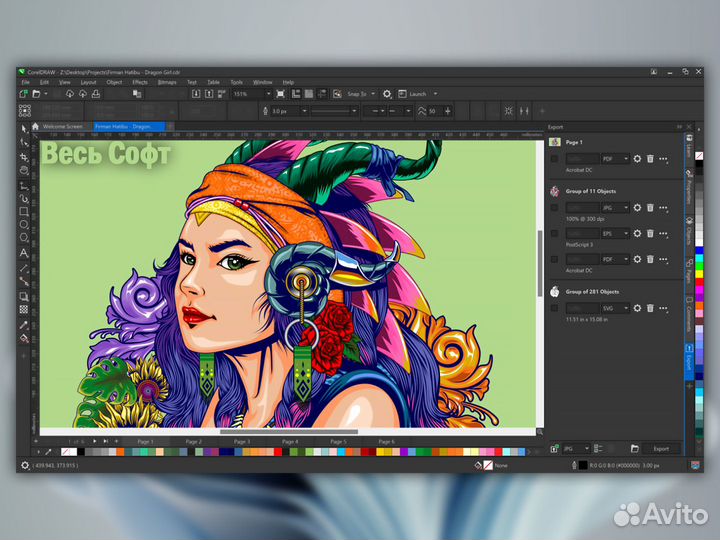
Task: Select the Transparency tool
Action: (x=24, y=309)
